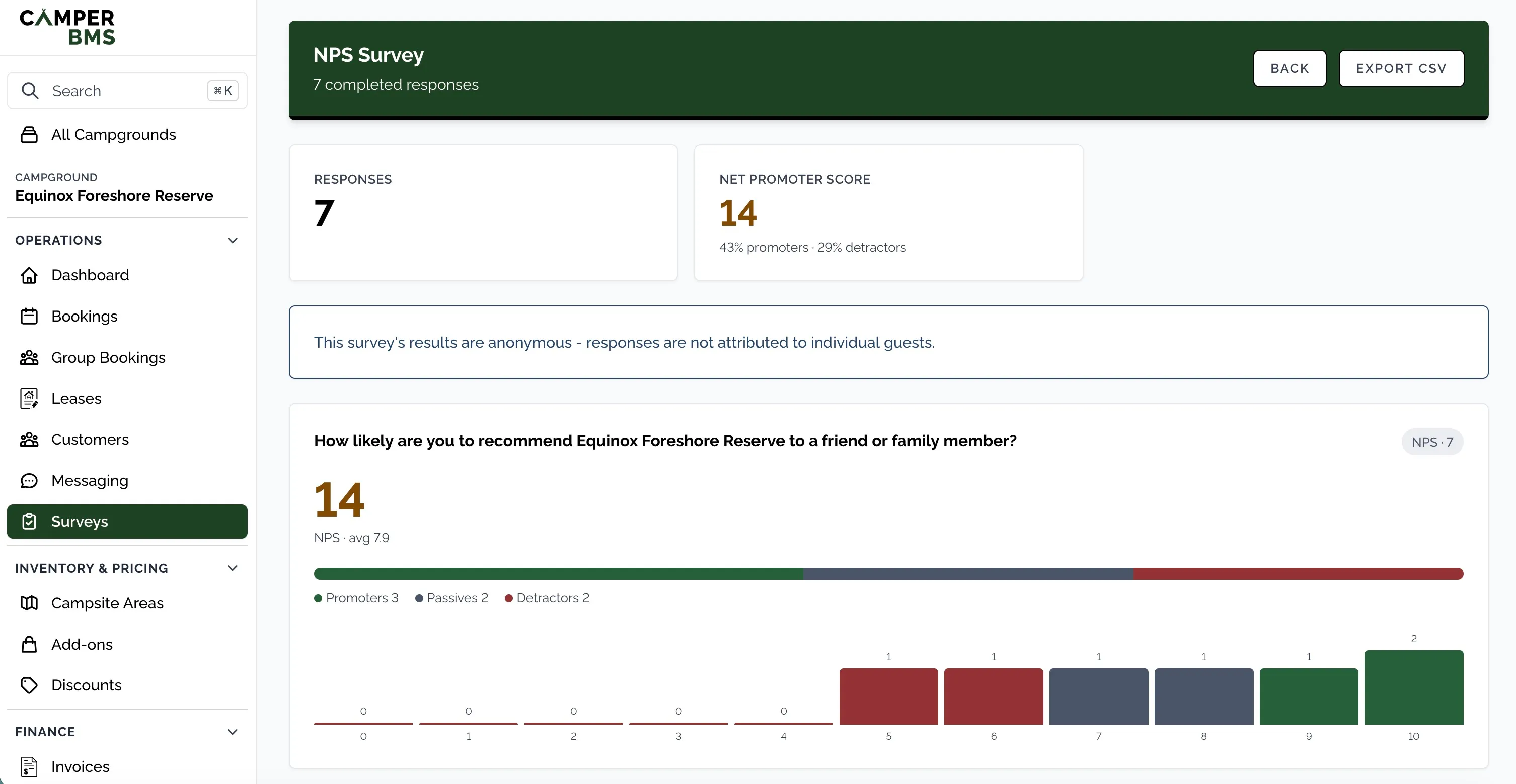Click the score 8 gray histogram bar
Viewport: 1516px width, 784px height.
1203,696
